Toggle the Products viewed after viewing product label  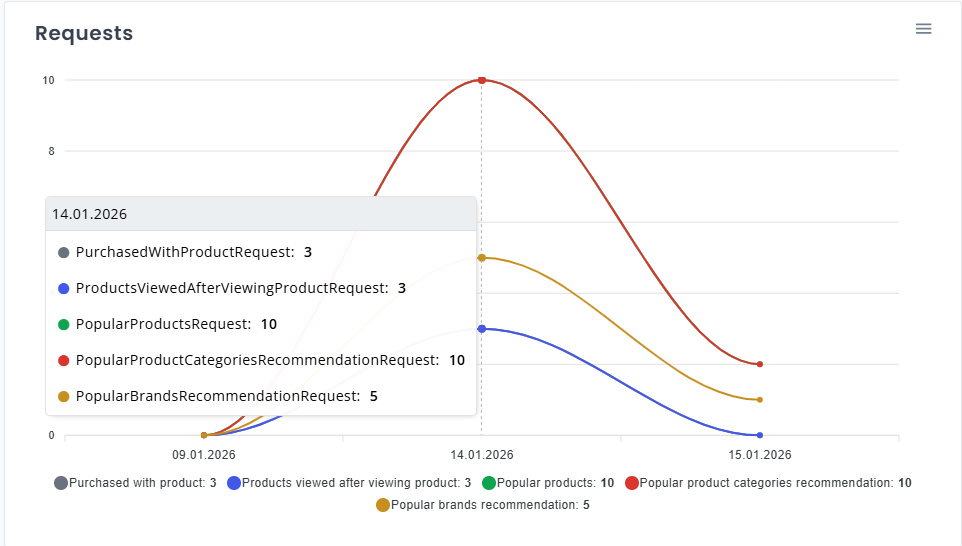[356, 483]
